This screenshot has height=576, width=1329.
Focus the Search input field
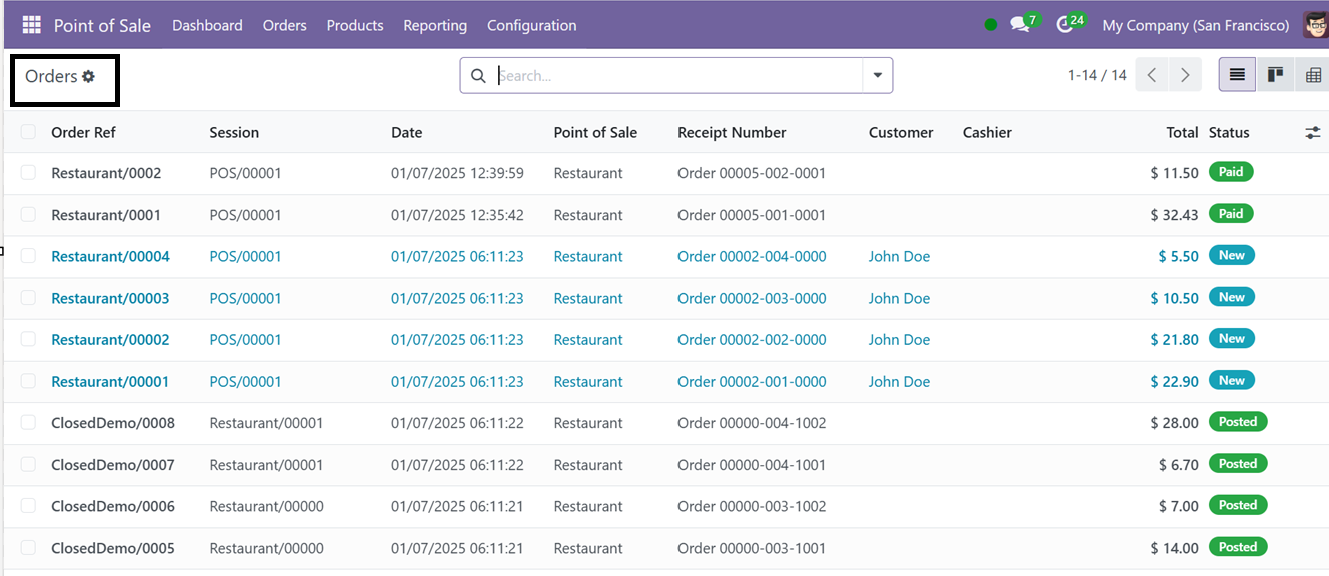click(678, 75)
